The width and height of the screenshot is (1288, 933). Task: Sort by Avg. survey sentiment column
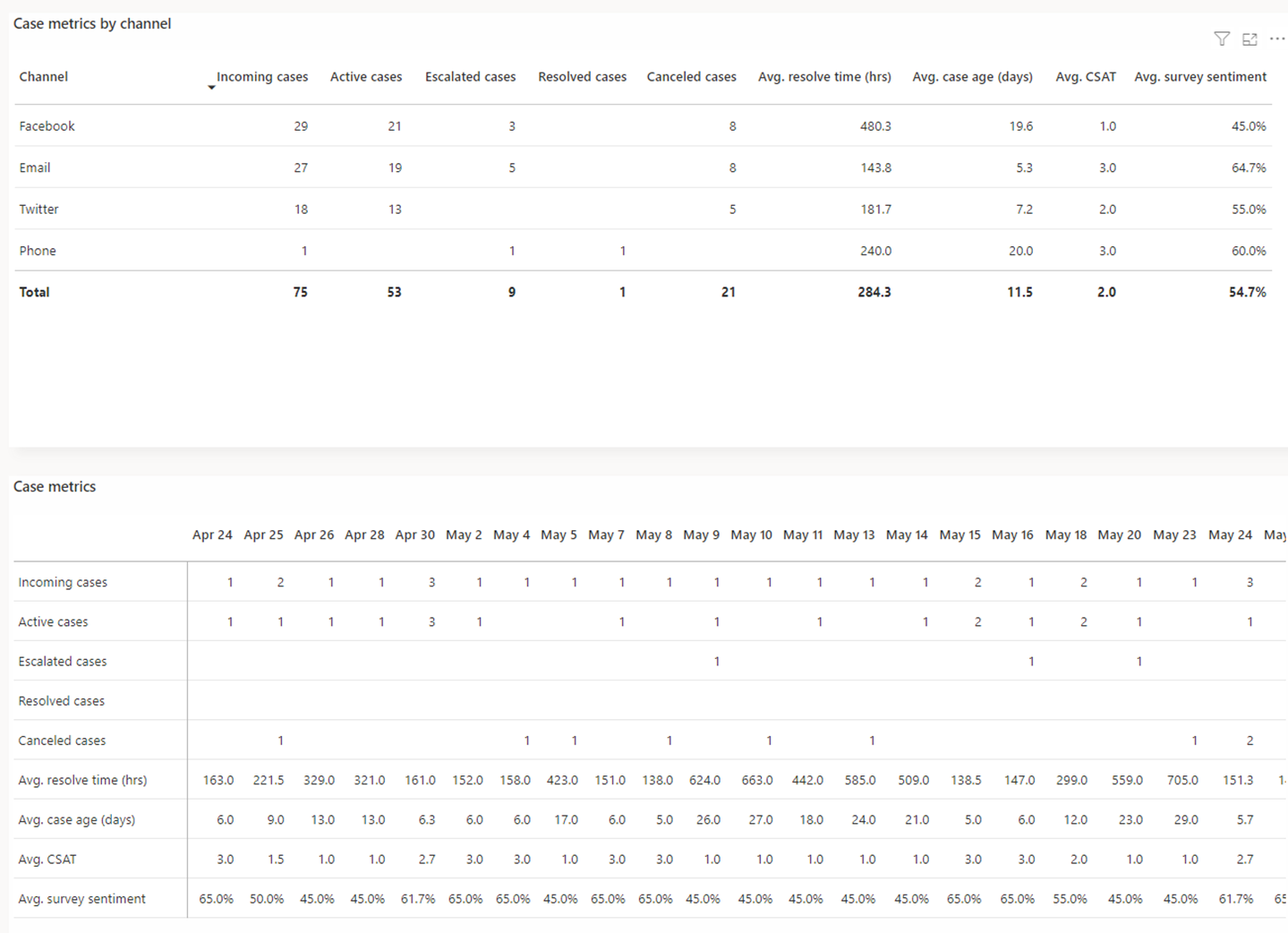tap(1200, 76)
